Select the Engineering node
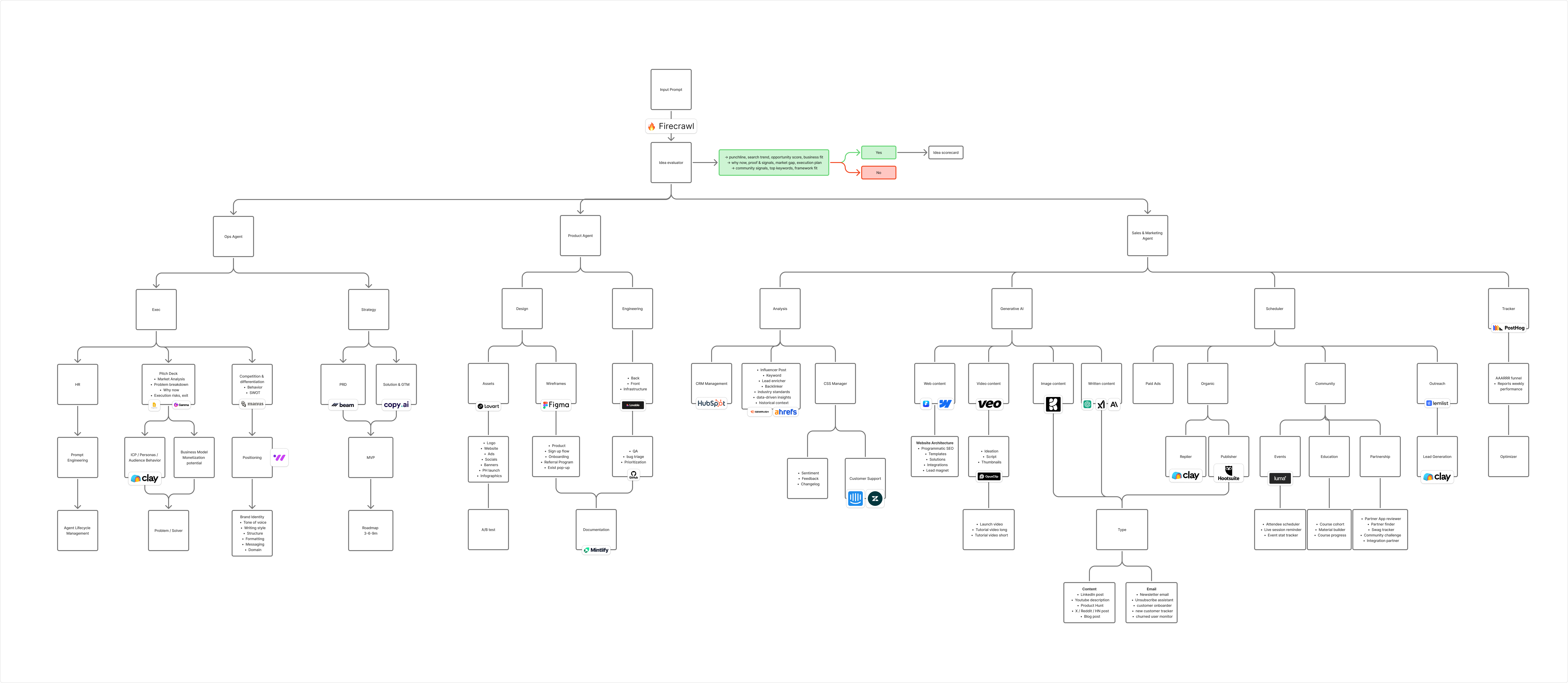Screen dimensions: 1568x683 (633, 308)
